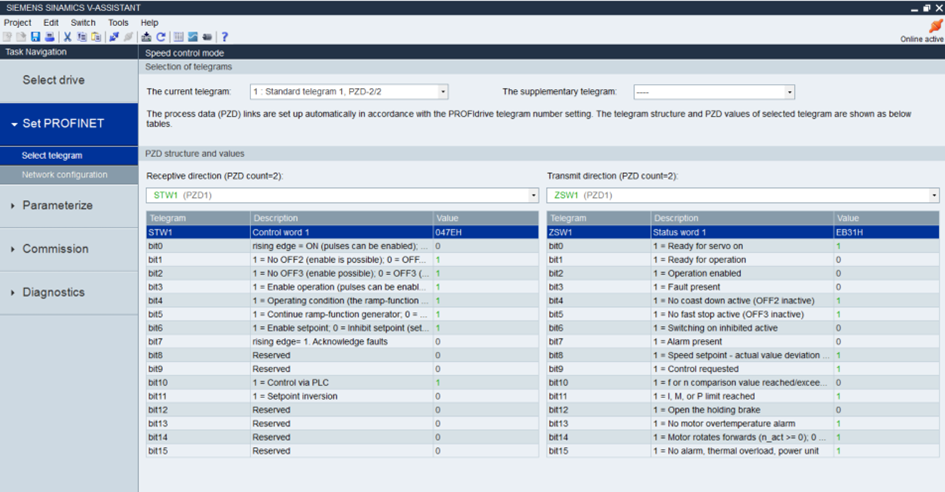Click the Cut scissors icon
This screenshot has width=945, height=492.
pos(68,37)
